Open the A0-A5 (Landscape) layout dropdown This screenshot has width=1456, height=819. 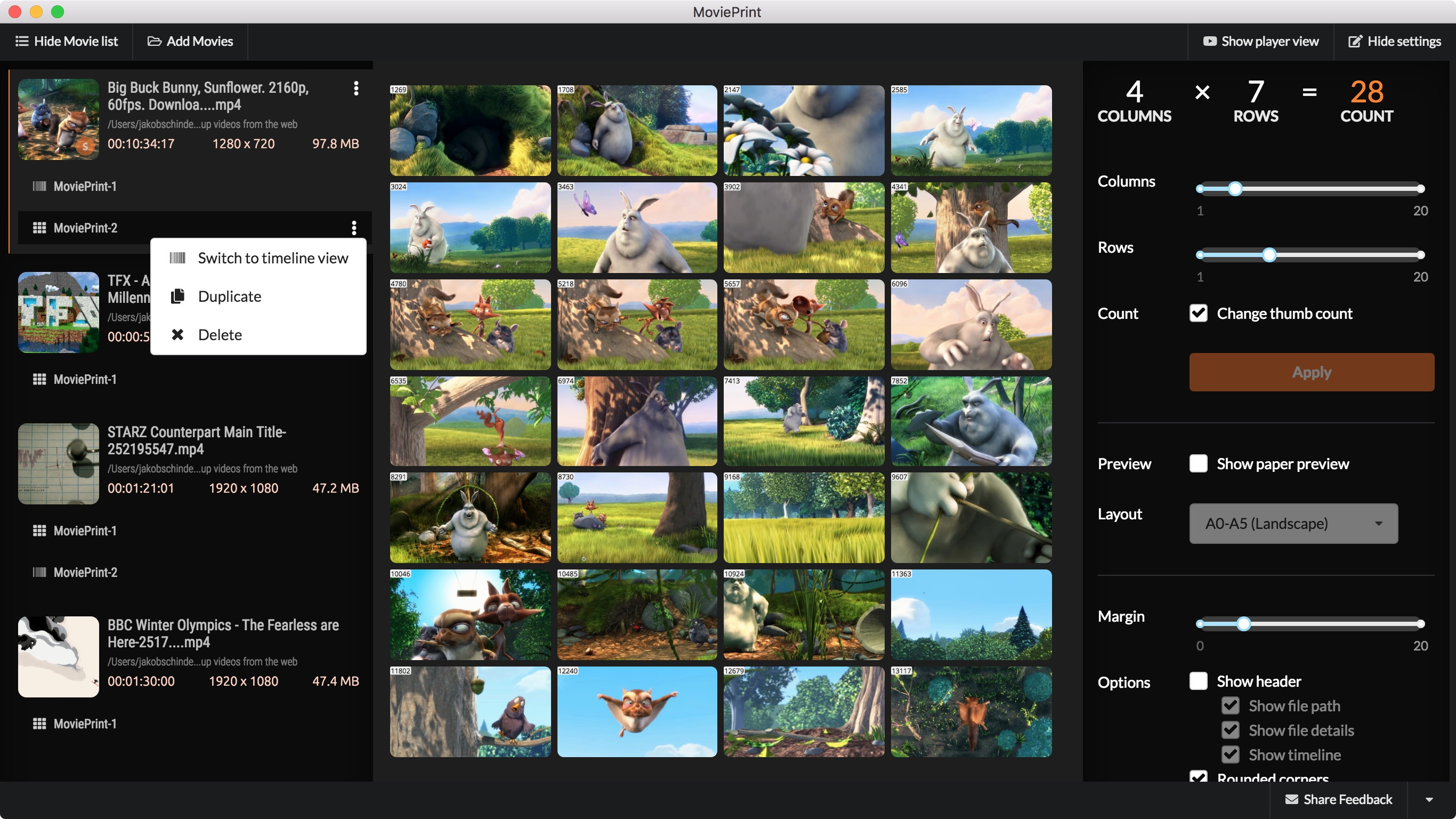coord(1293,523)
